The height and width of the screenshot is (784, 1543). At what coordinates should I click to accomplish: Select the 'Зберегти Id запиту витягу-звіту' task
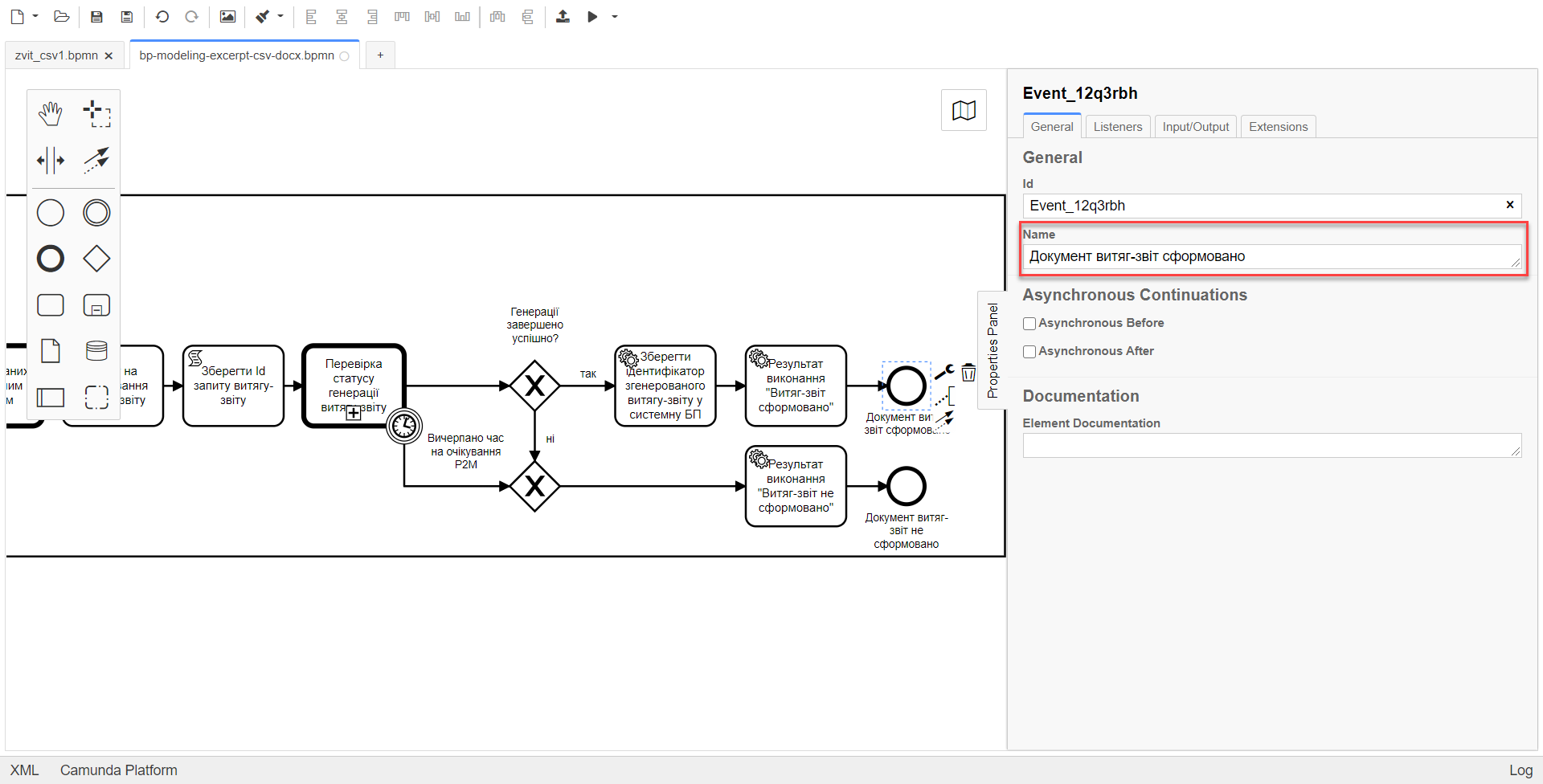tap(233, 386)
